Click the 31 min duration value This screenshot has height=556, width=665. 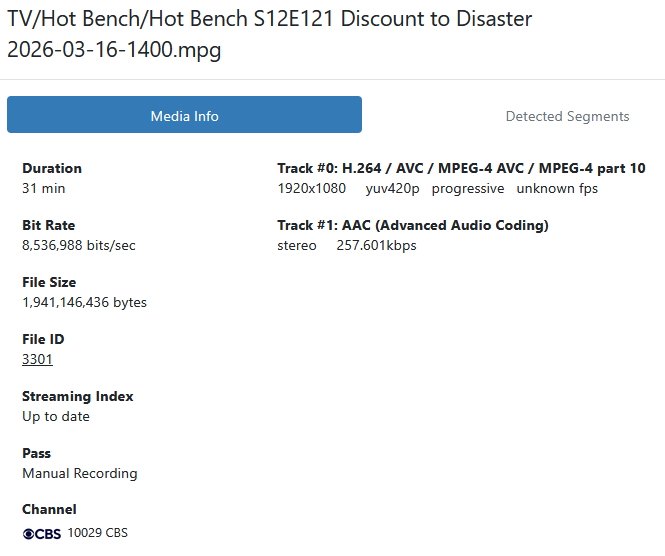tap(44, 188)
